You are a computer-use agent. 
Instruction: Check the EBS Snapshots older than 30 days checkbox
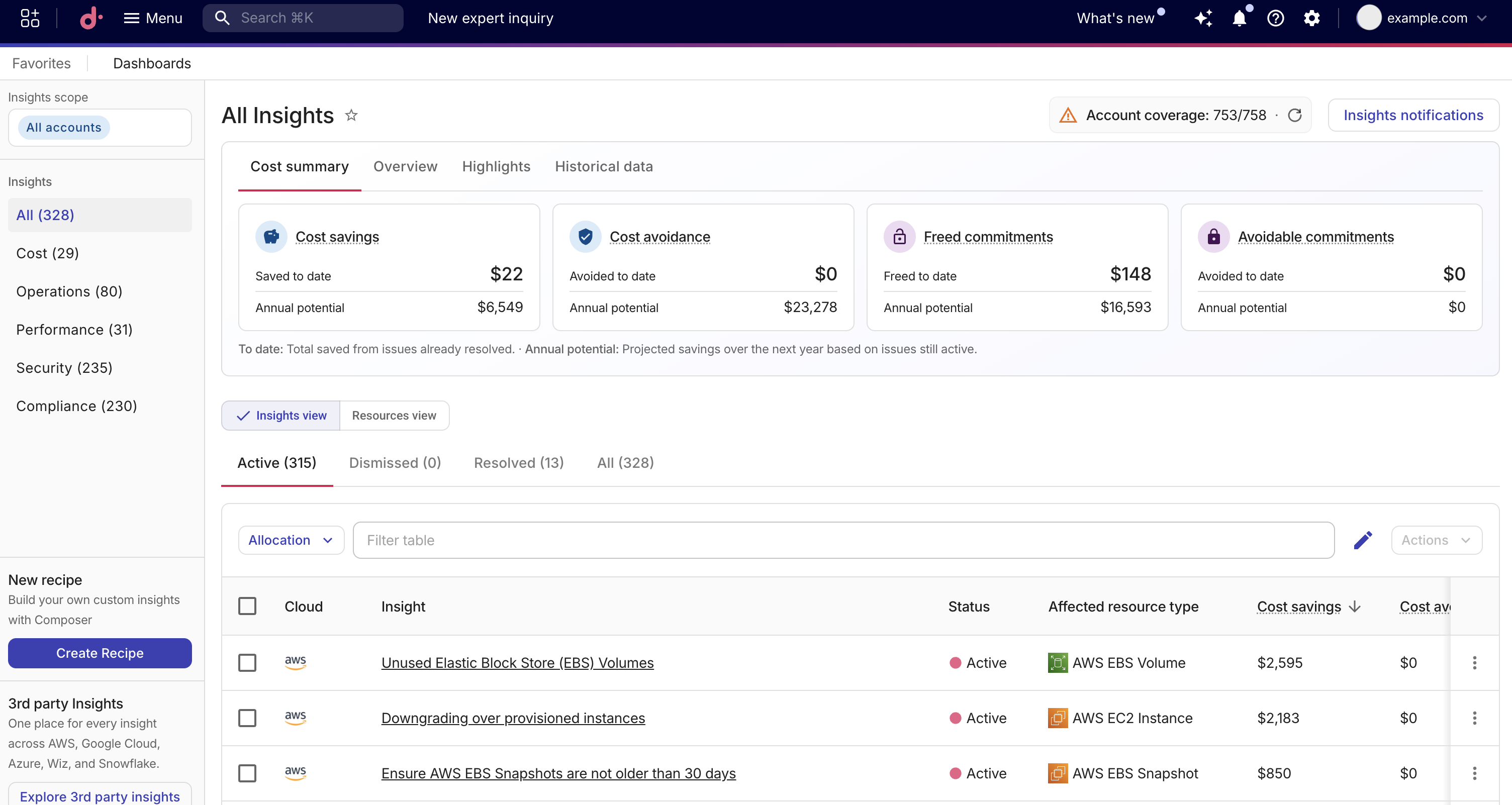(247, 773)
